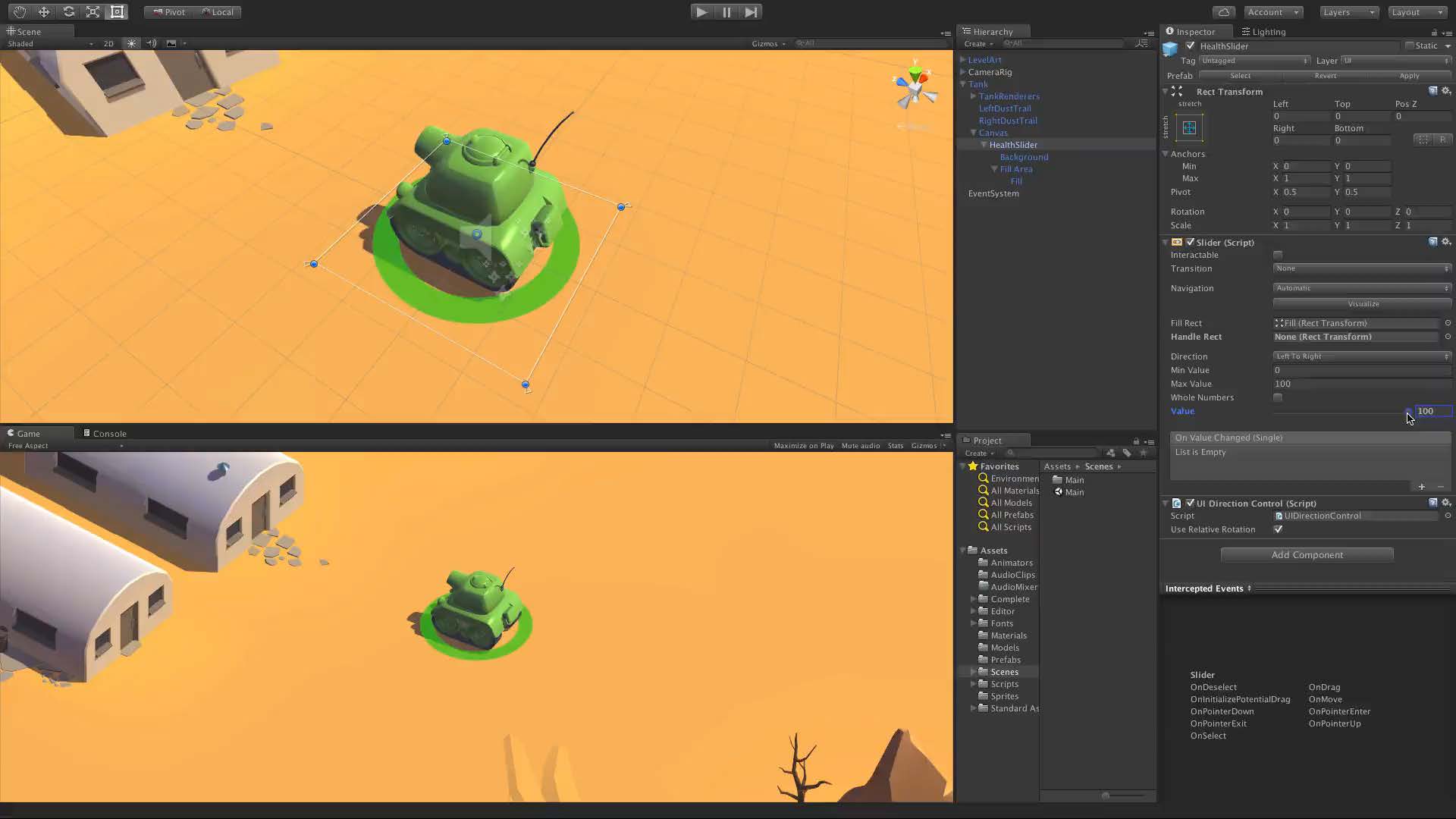Click the Value slider handle
The width and height of the screenshot is (1456, 819).
tap(1408, 411)
